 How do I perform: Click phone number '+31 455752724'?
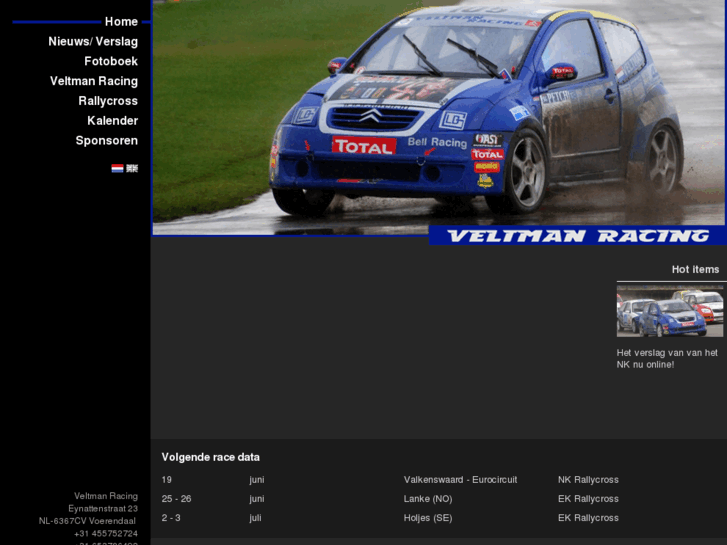(106, 533)
